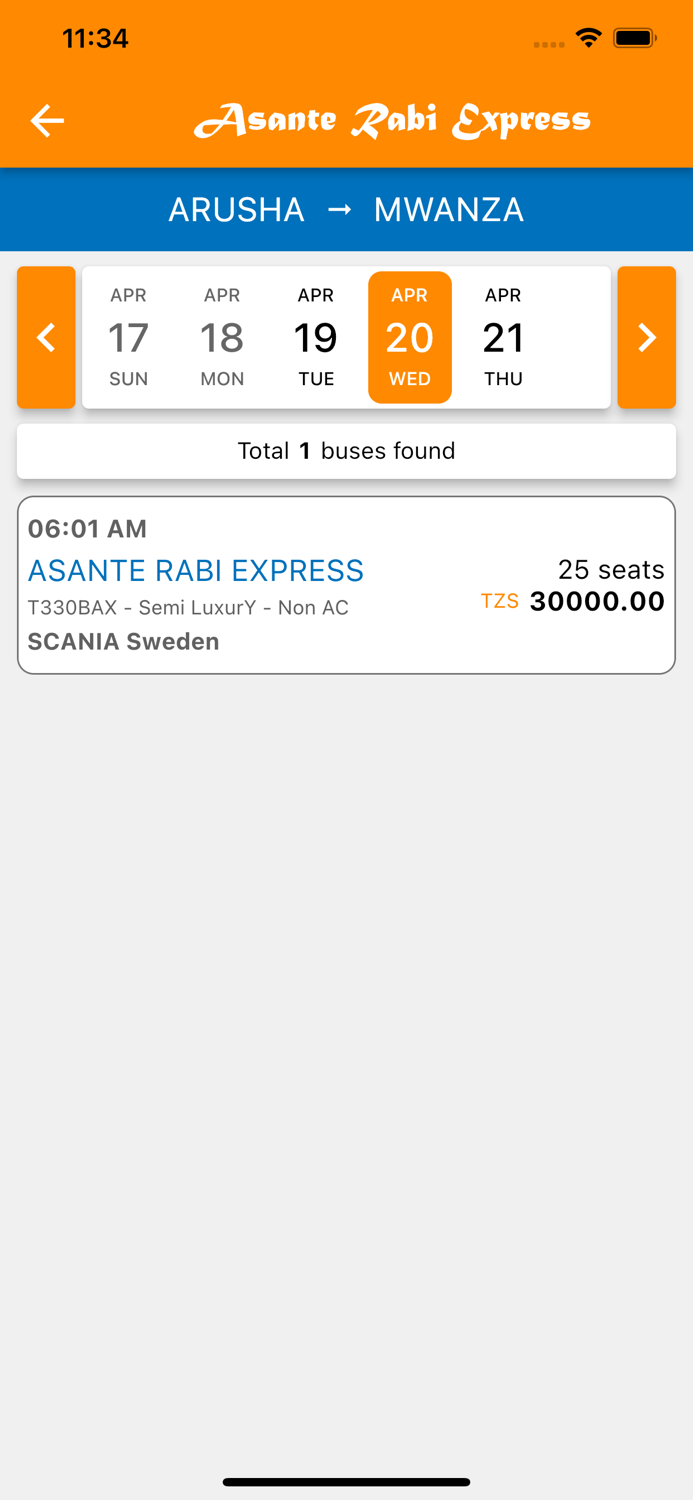
Task: Click the right chevron to see later dates
Action: [x=646, y=337]
